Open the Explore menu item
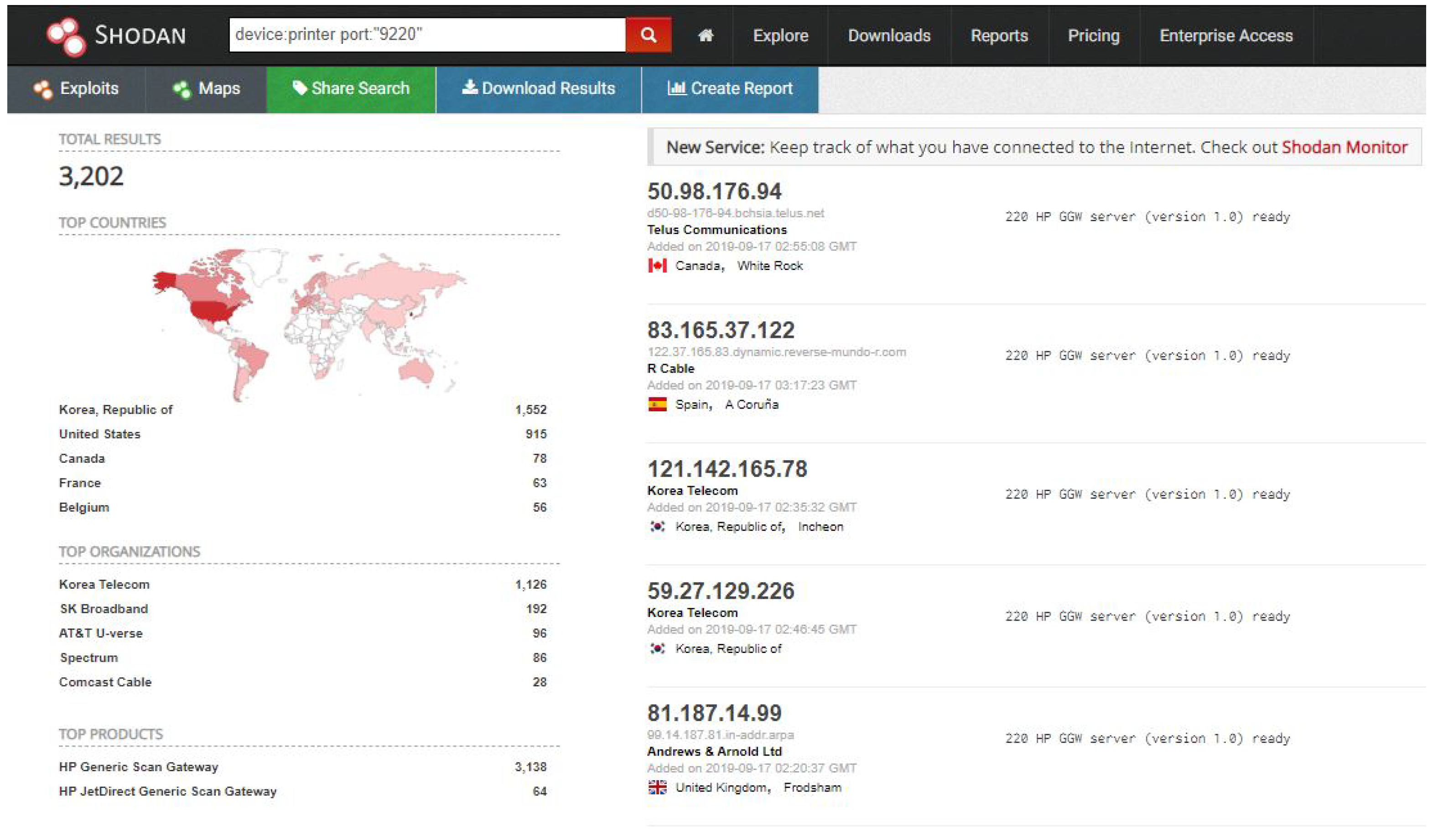1433x840 pixels. click(780, 36)
